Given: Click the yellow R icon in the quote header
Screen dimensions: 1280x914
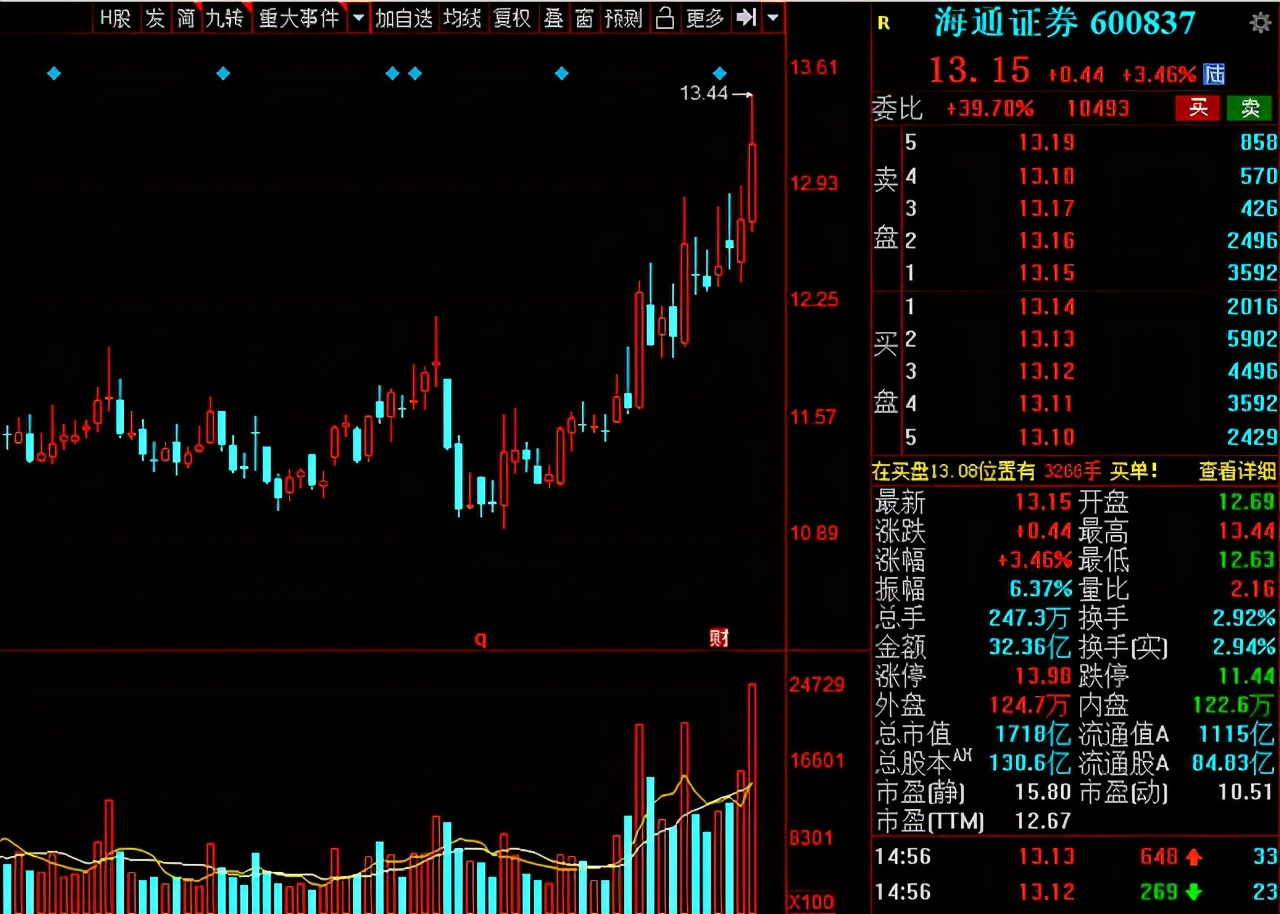Looking at the screenshot, I should (883, 24).
